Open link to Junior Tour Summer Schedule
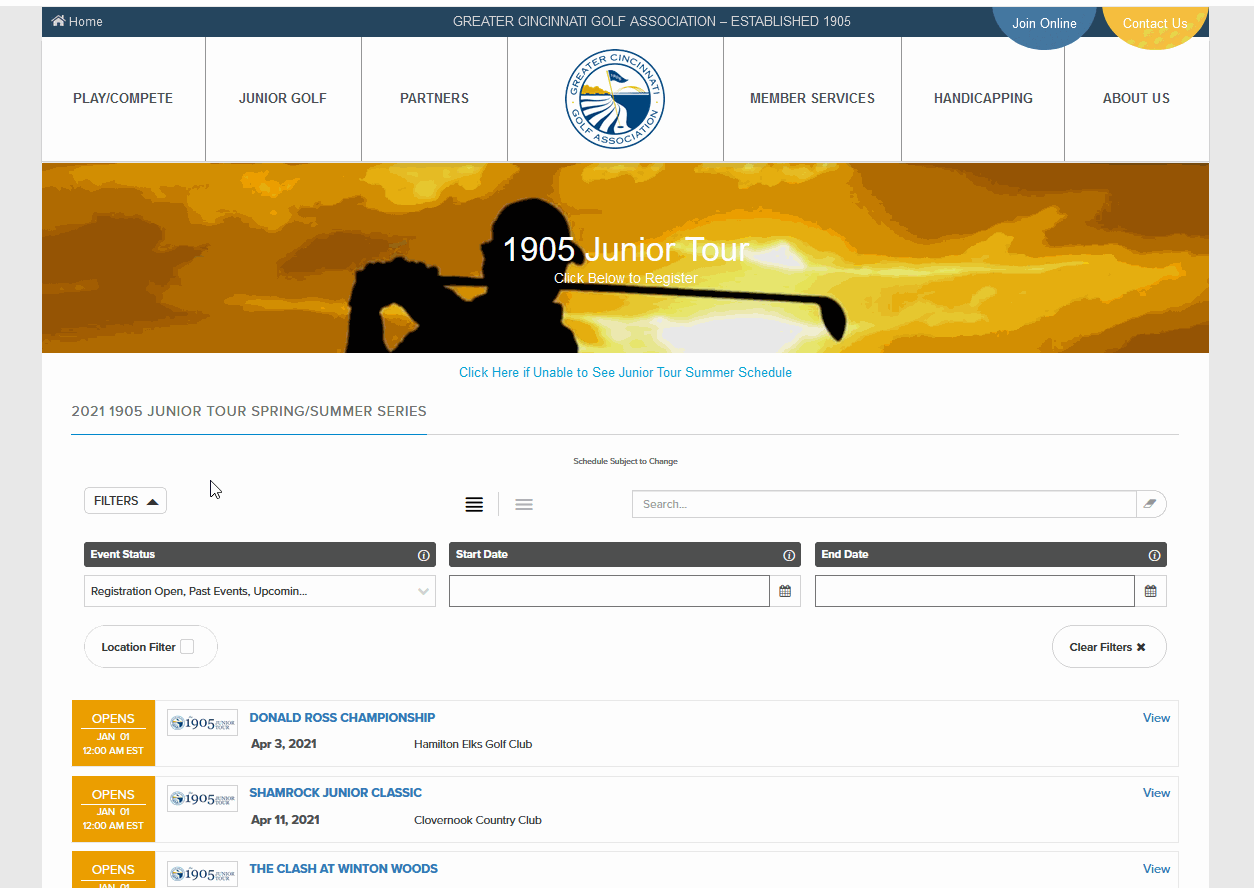This screenshot has height=888, width=1254. pyautogui.click(x=625, y=372)
